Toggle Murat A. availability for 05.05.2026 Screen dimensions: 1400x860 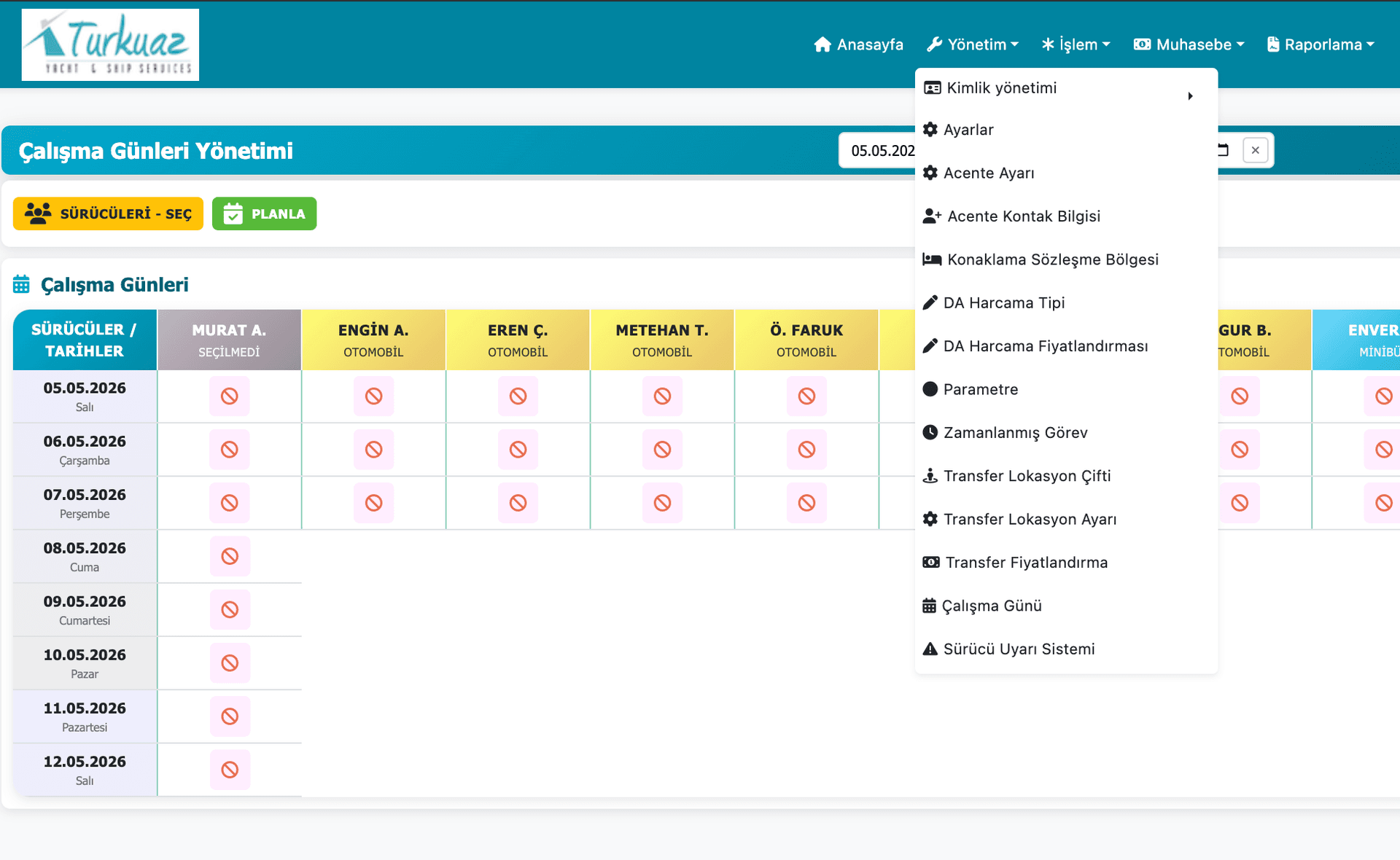[x=230, y=396]
